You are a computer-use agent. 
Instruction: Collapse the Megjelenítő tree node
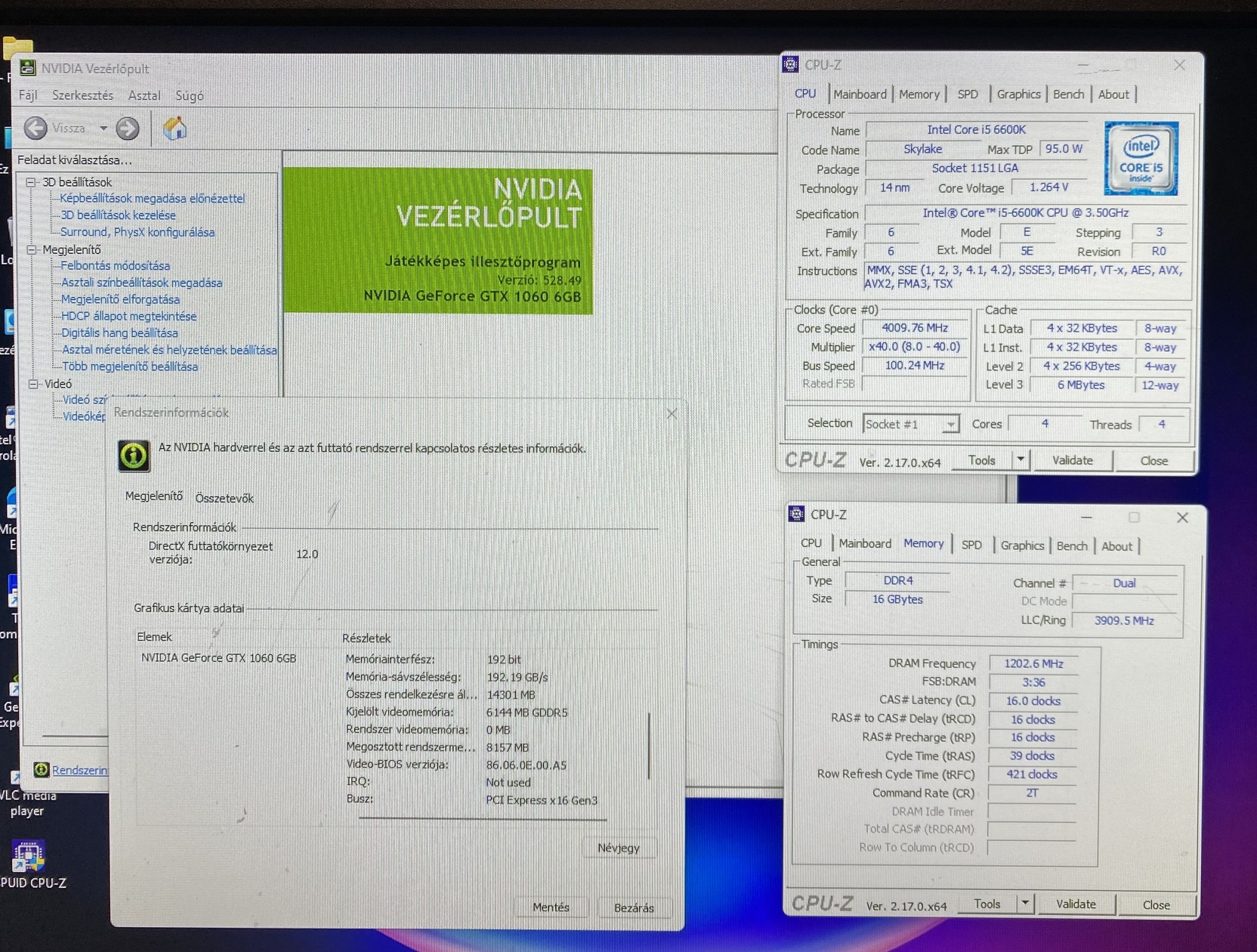(32, 249)
